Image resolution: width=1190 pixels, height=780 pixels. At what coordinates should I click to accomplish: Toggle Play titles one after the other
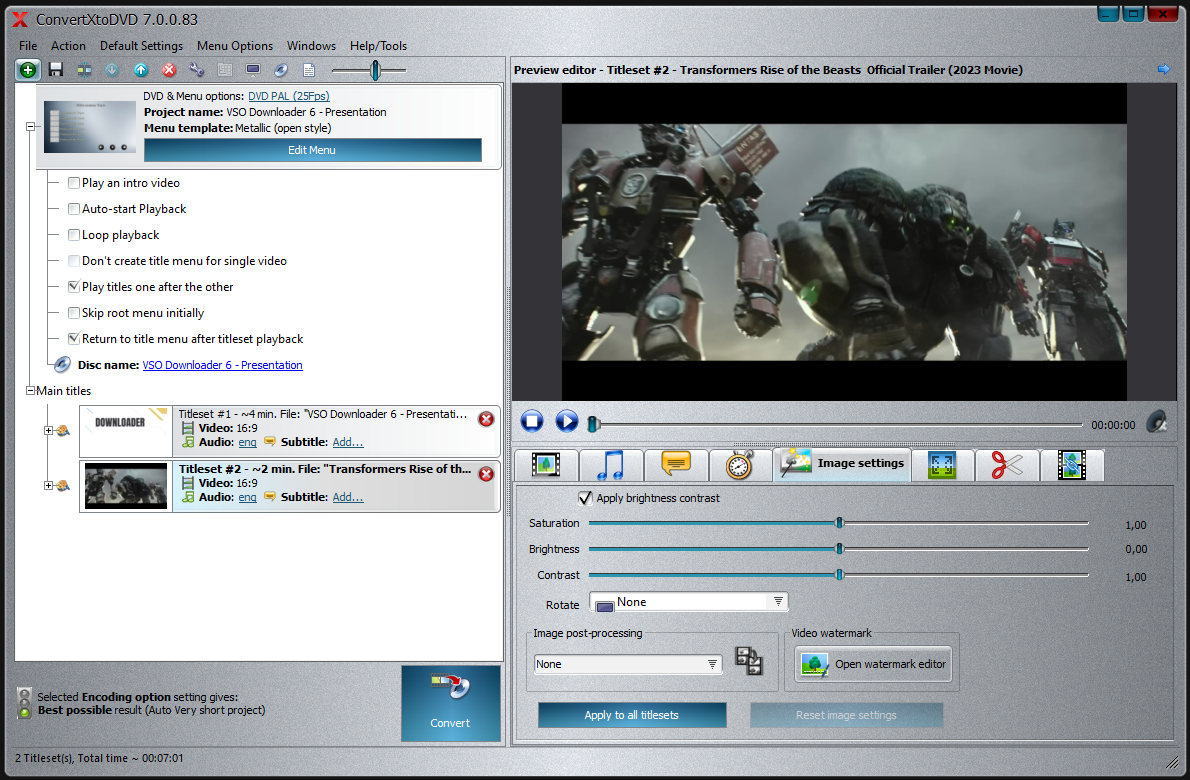pyautogui.click(x=74, y=287)
